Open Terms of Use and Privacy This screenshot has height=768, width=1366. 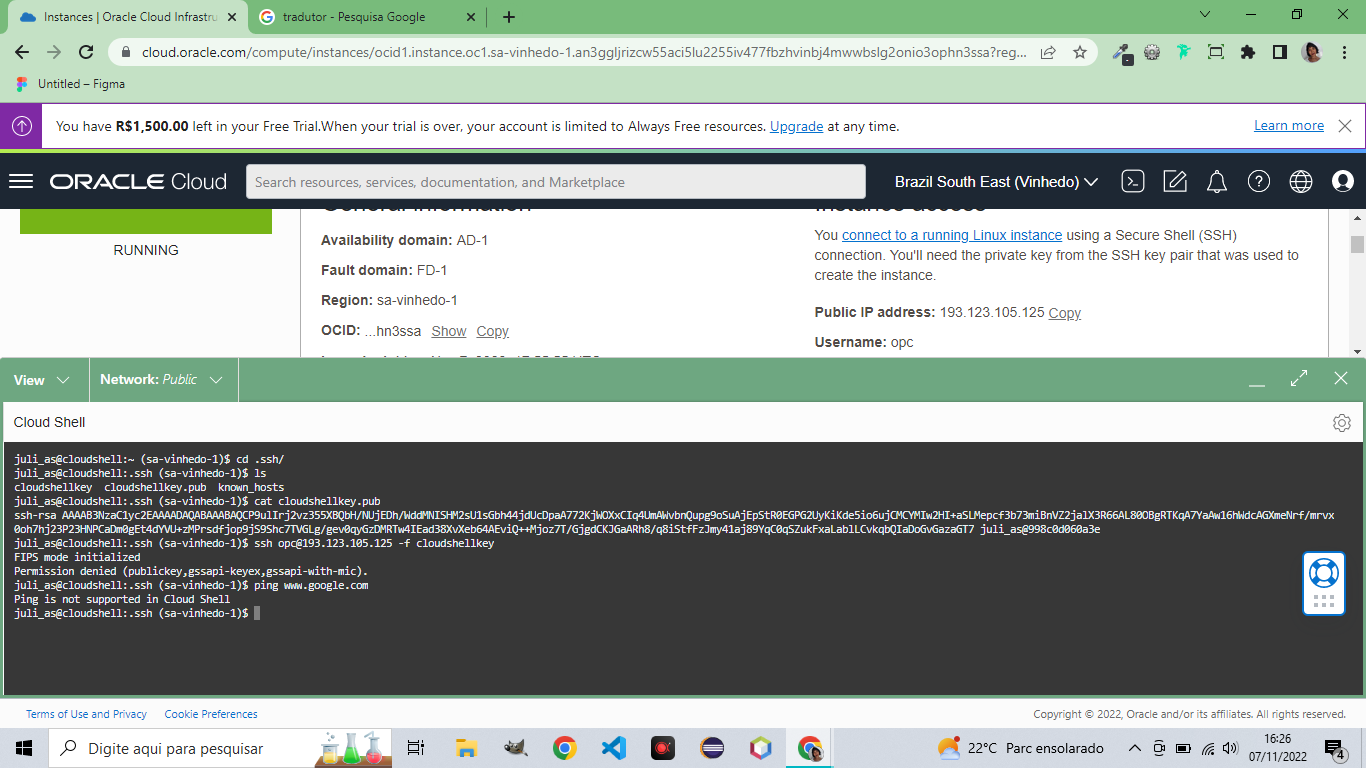pos(86,714)
